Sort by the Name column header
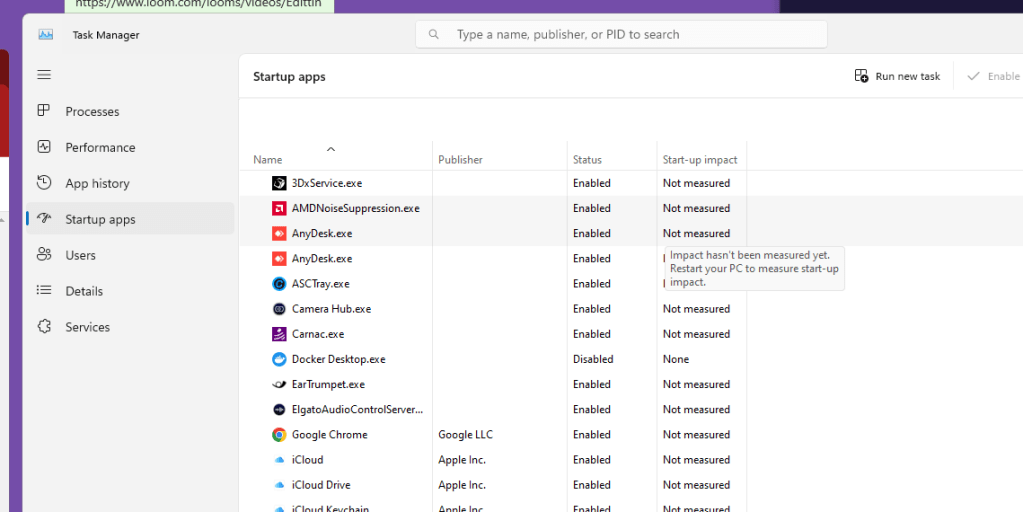 pyautogui.click(x=267, y=160)
